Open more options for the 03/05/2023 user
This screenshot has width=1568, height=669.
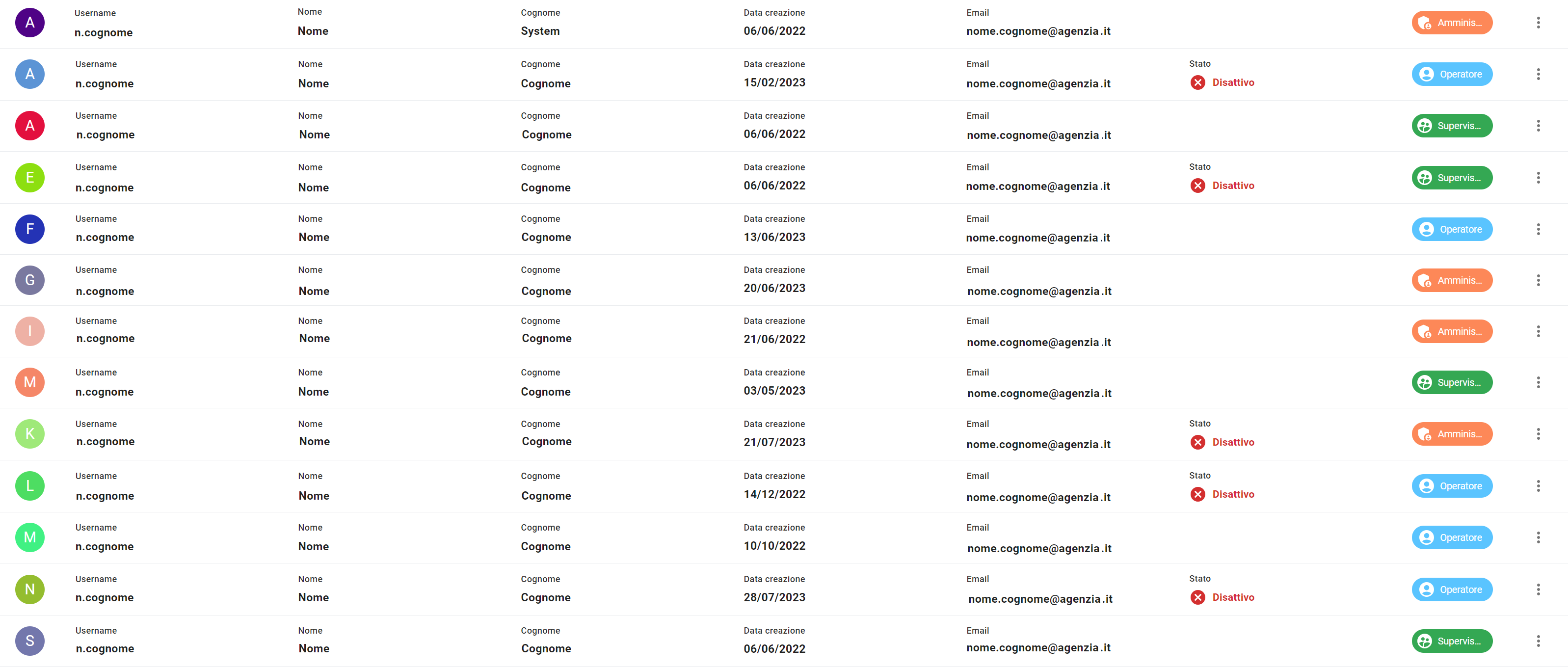[x=1538, y=383]
